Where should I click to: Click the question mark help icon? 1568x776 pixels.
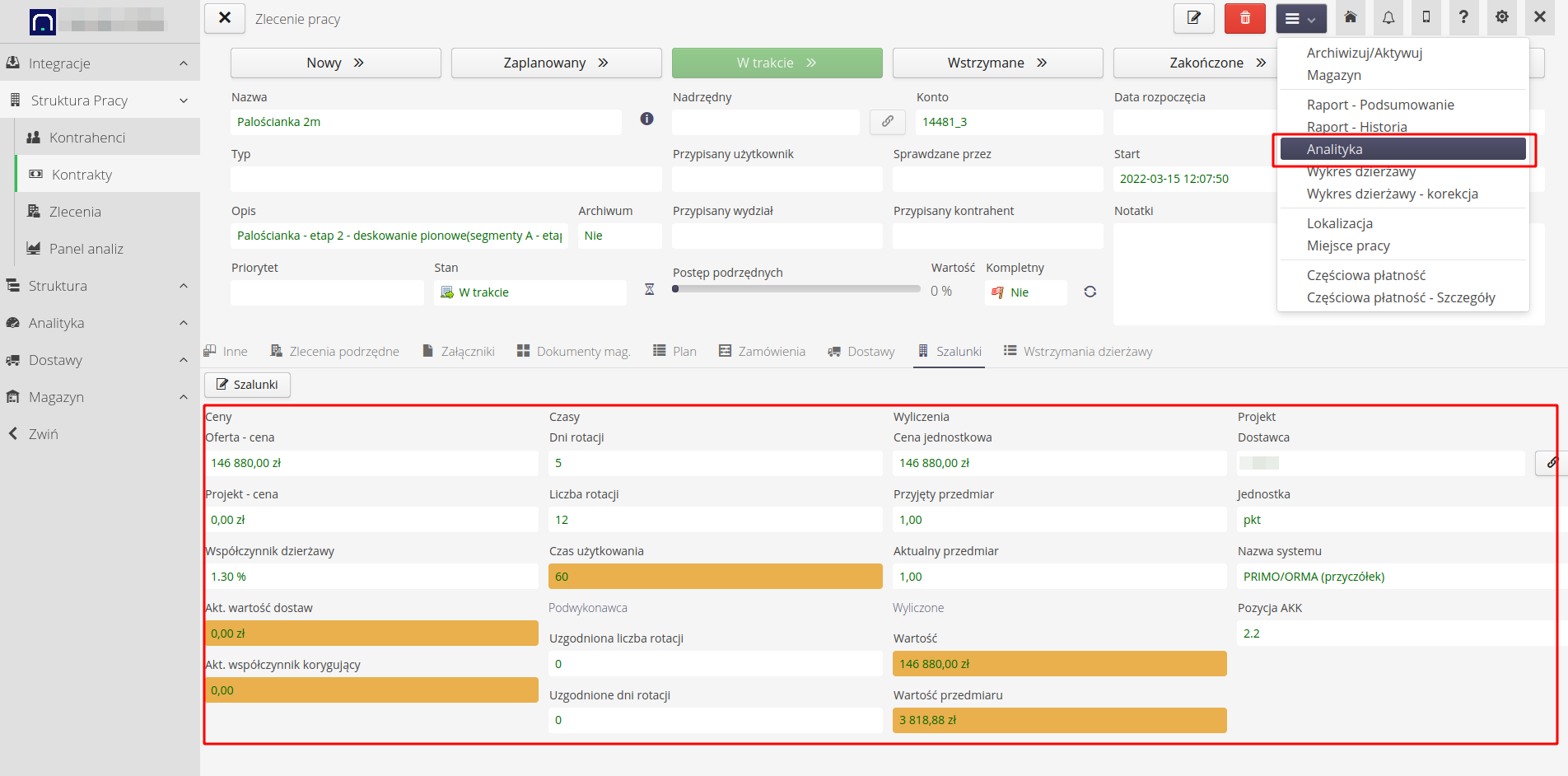click(x=1463, y=17)
